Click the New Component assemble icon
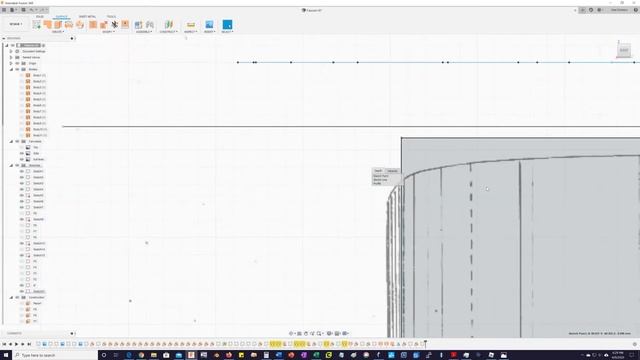The image size is (640, 360). pos(138,25)
